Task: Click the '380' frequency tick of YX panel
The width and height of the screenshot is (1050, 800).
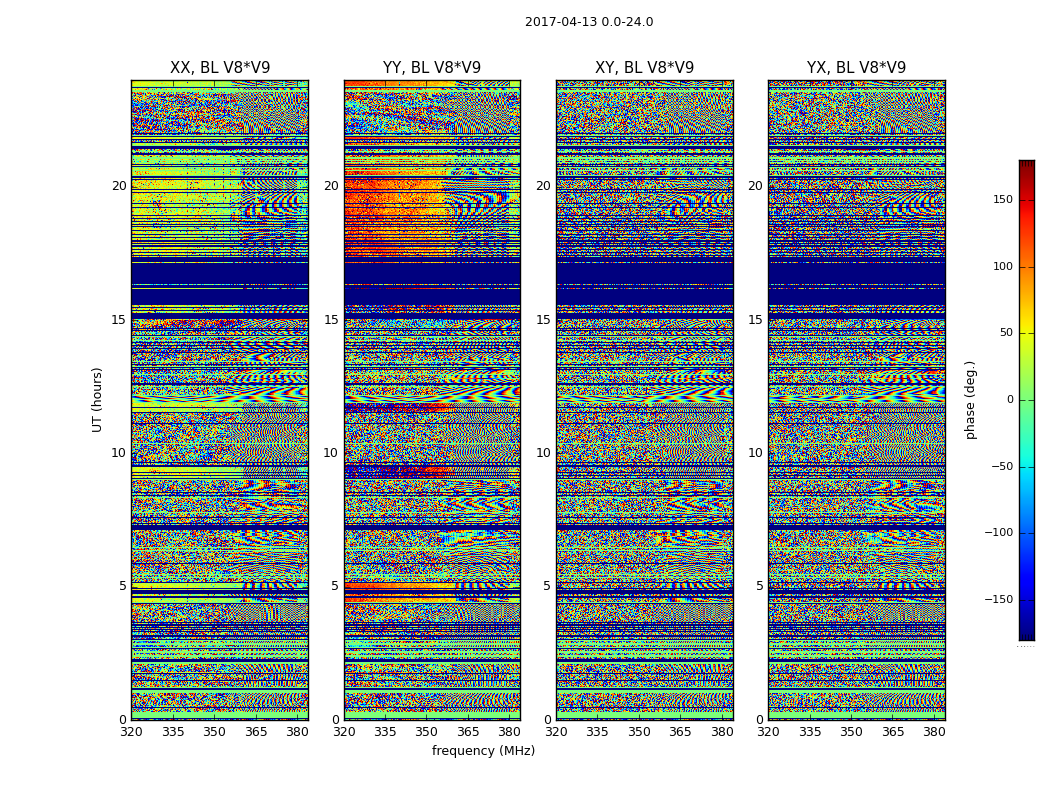Action: [x=934, y=732]
